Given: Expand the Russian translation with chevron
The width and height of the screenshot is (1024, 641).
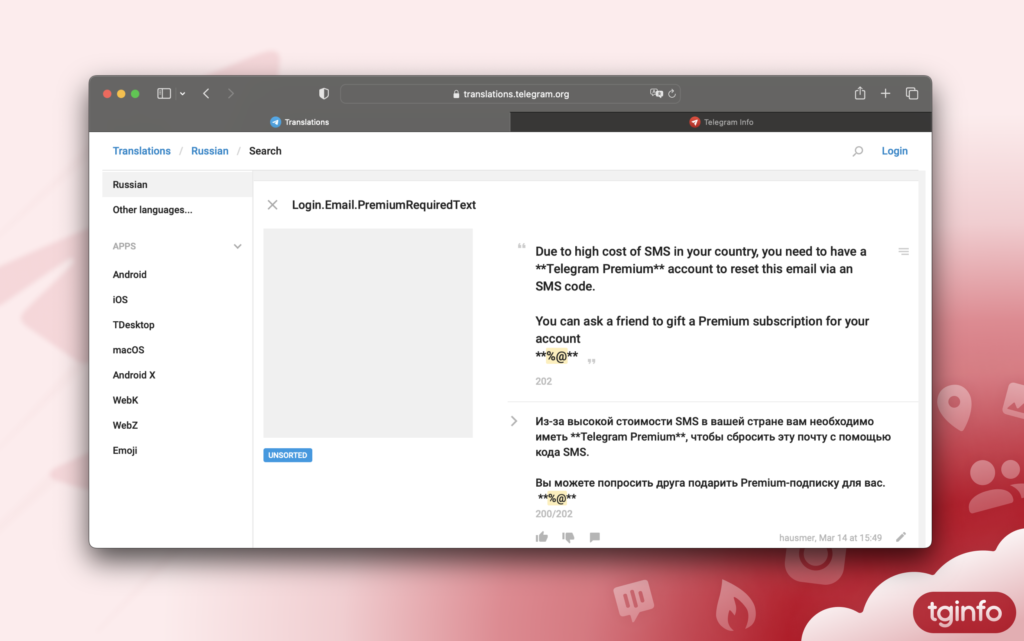Looking at the screenshot, I should 514,421.
